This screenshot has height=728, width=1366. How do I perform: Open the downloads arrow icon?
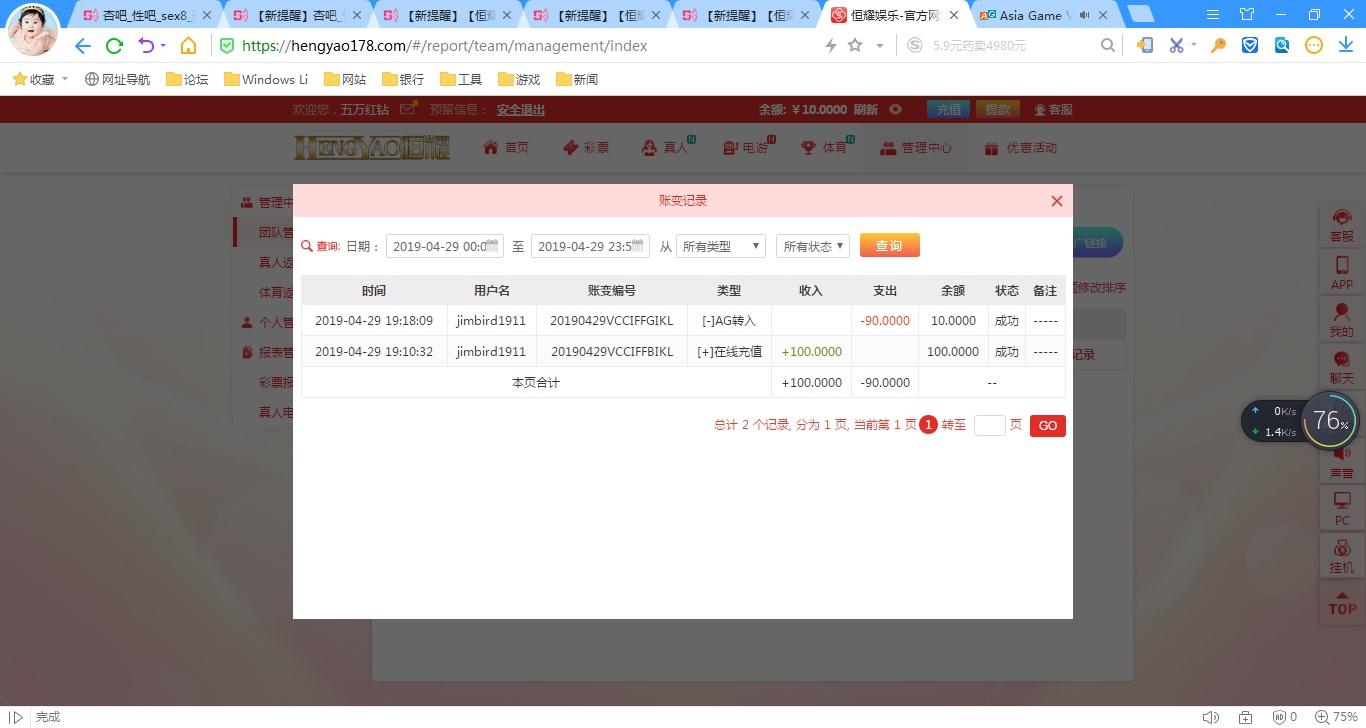(x=1346, y=45)
